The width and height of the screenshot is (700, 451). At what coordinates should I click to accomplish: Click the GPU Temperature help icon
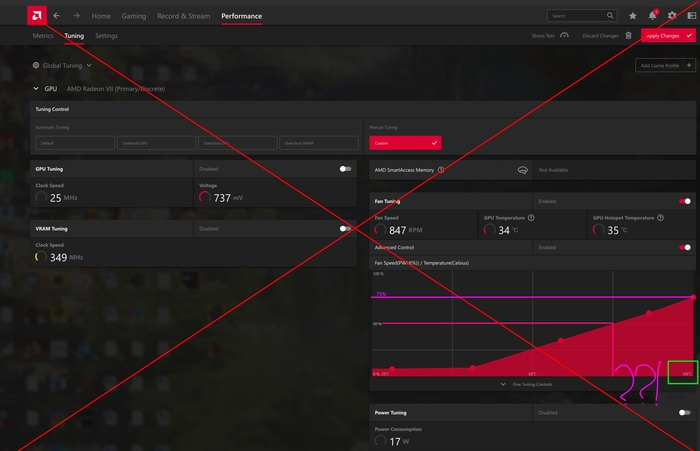531,218
